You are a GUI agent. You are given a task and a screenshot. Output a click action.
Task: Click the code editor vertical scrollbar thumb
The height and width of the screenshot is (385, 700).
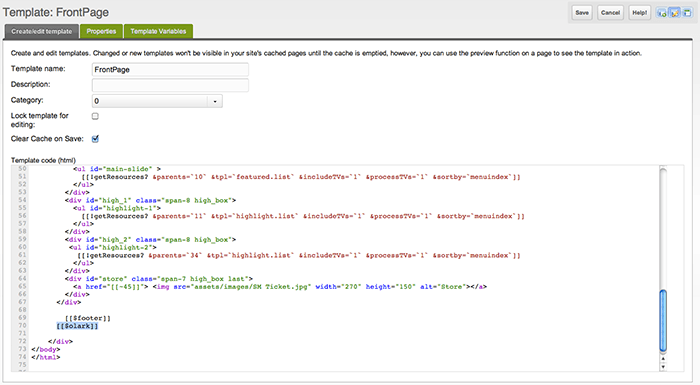663,321
